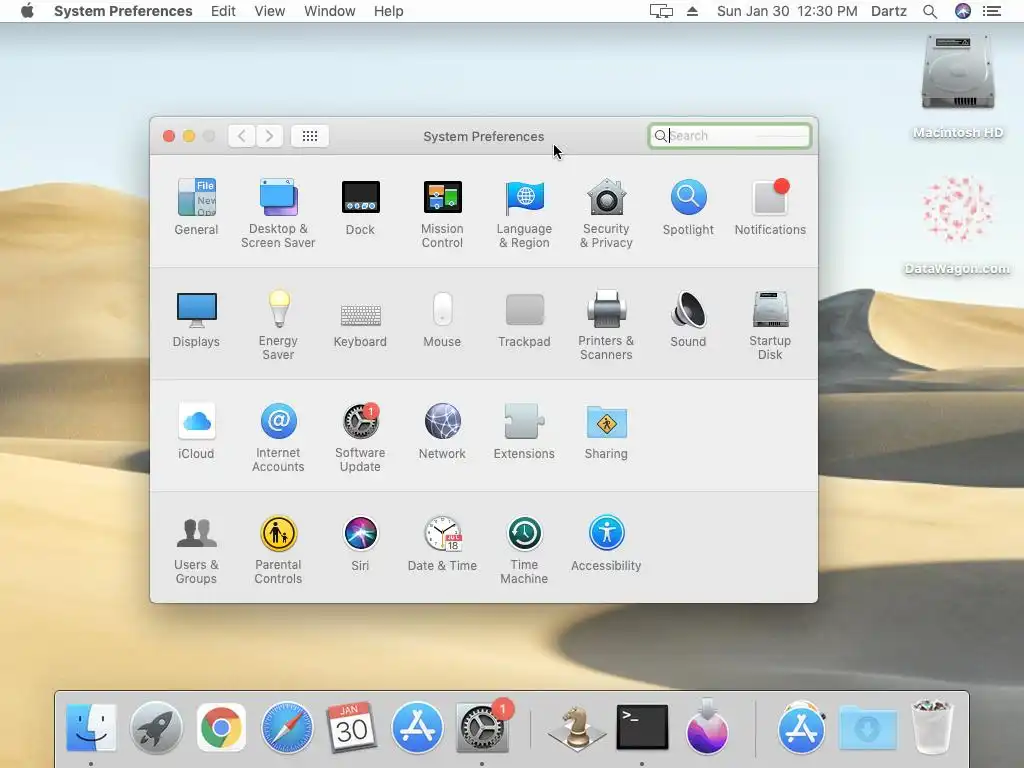The height and width of the screenshot is (768, 1024).
Task: Open Finder from the Dock
Action: [x=91, y=727]
